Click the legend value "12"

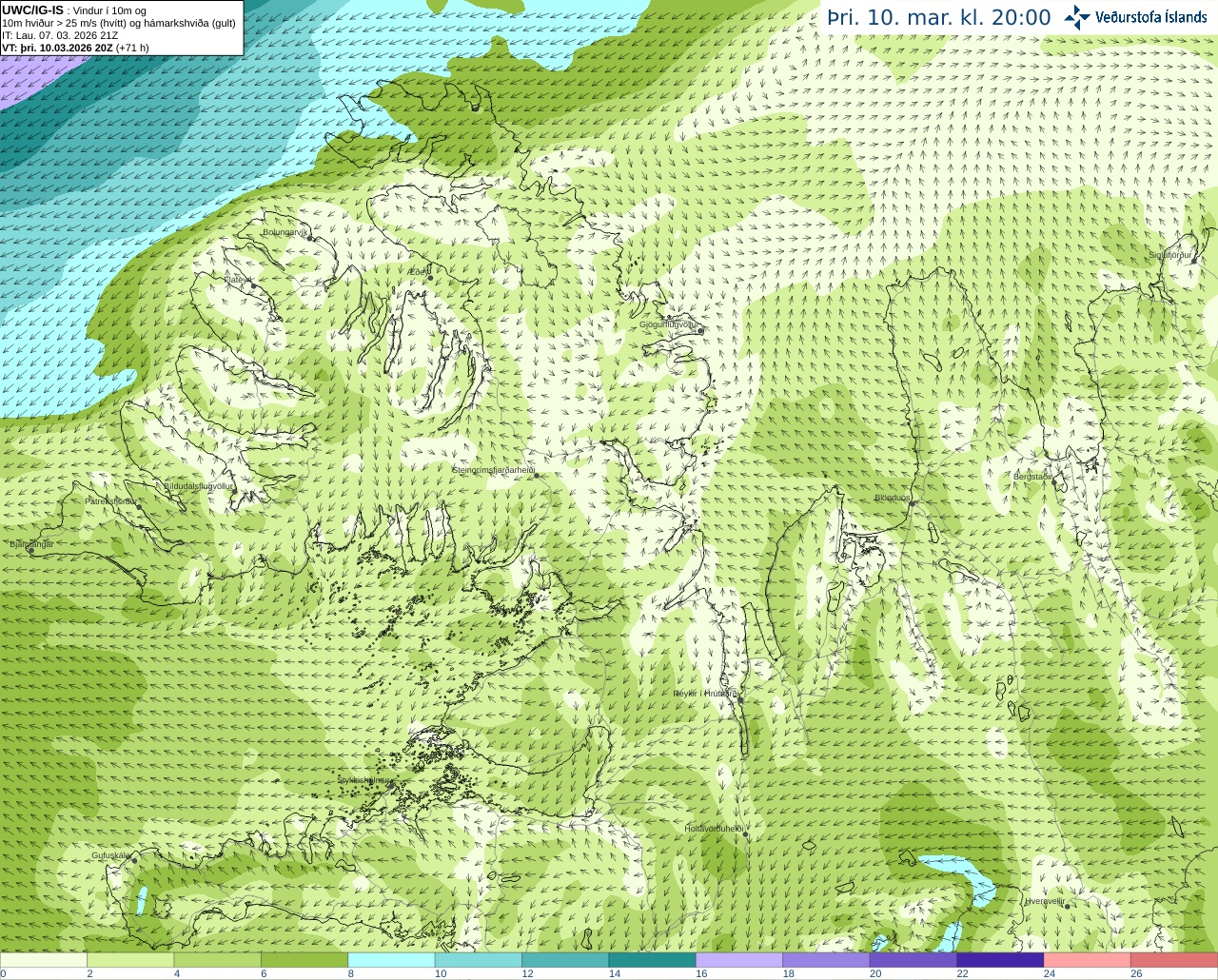pos(527,973)
